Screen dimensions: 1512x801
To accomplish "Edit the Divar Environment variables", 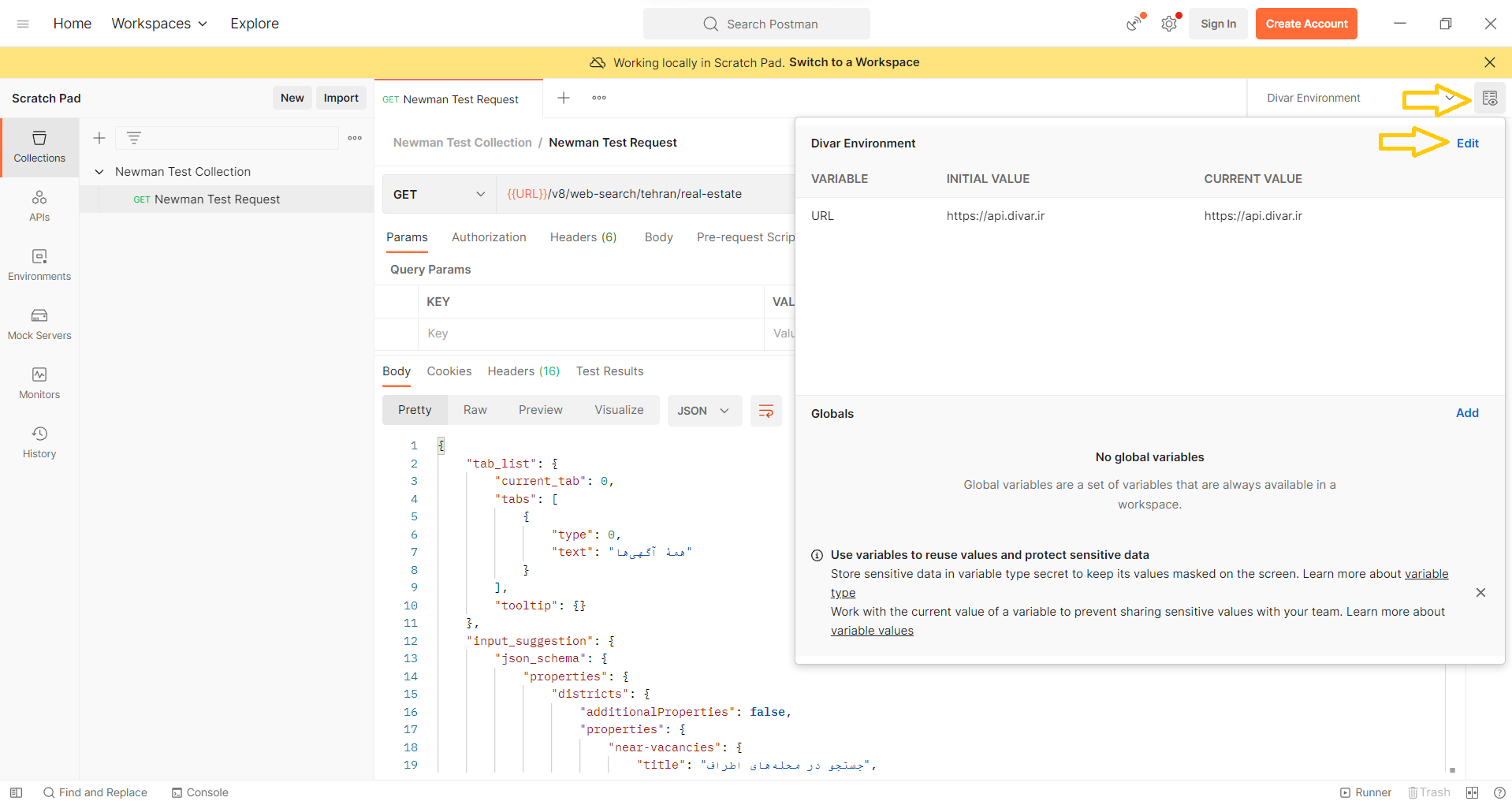I will click(1467, 143).
